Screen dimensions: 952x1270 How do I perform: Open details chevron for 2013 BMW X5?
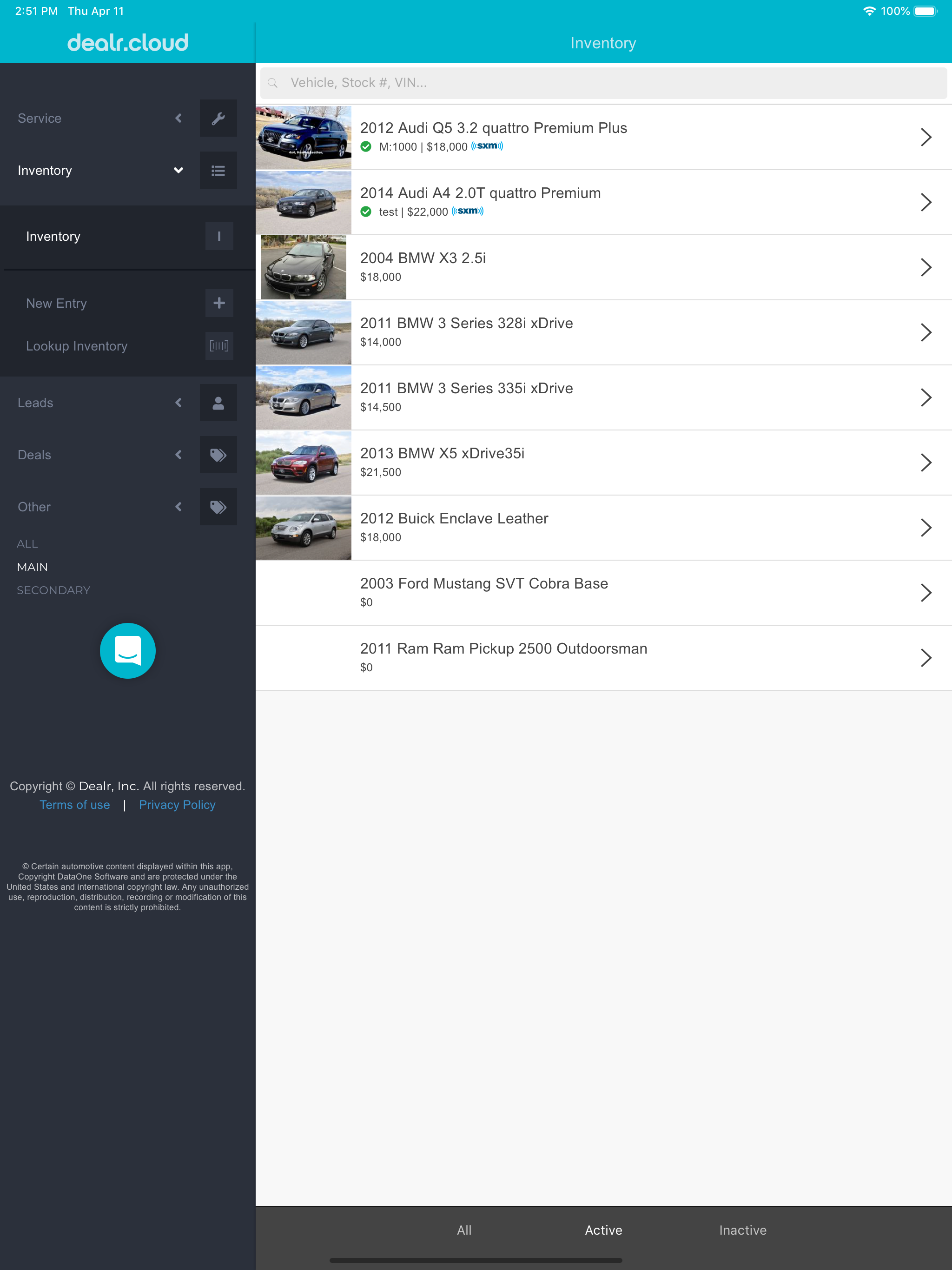click(x=926, y=462)
